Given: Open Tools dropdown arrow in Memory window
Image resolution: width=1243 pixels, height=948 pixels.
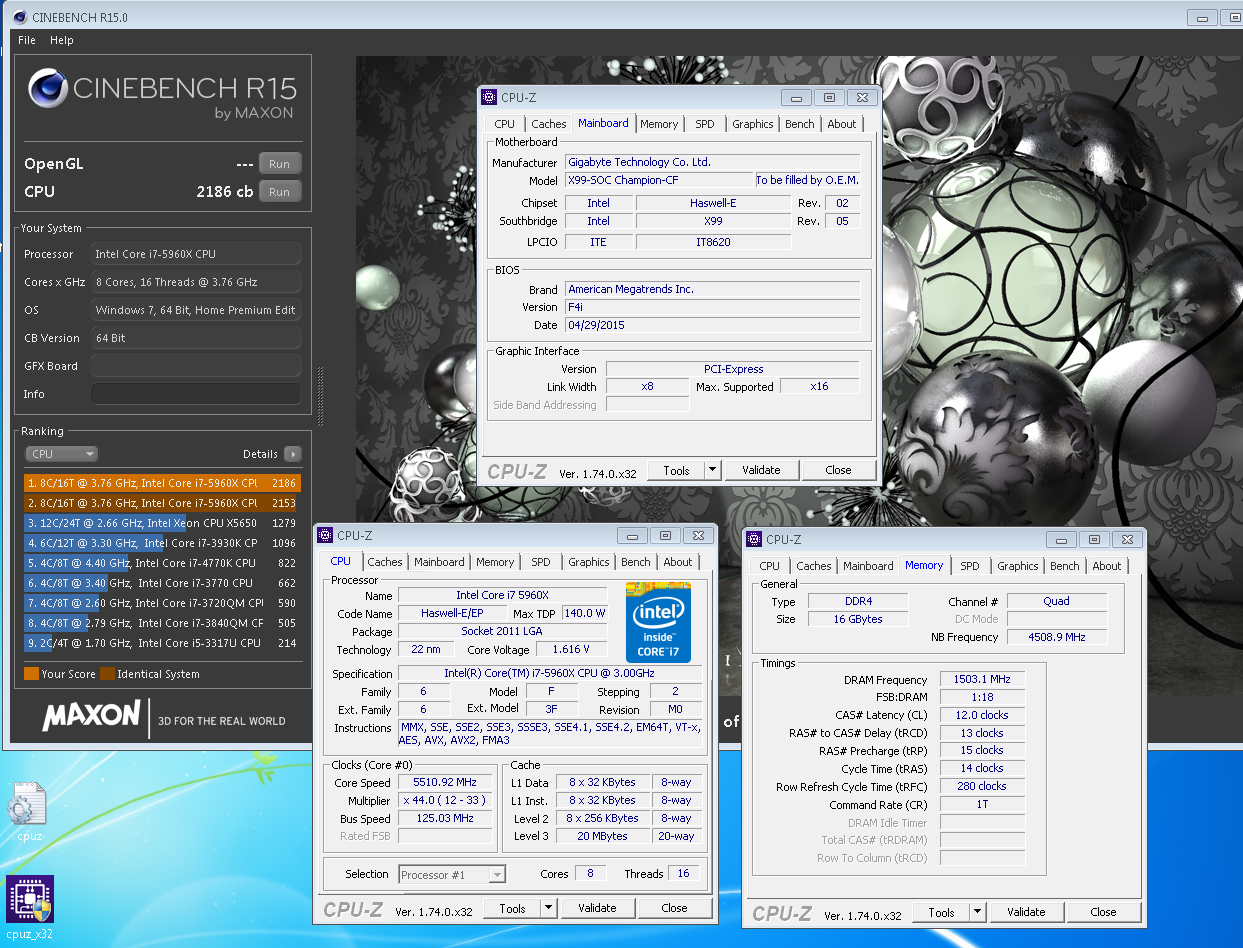Looking at the screenshot, I should tap(978, 912).
